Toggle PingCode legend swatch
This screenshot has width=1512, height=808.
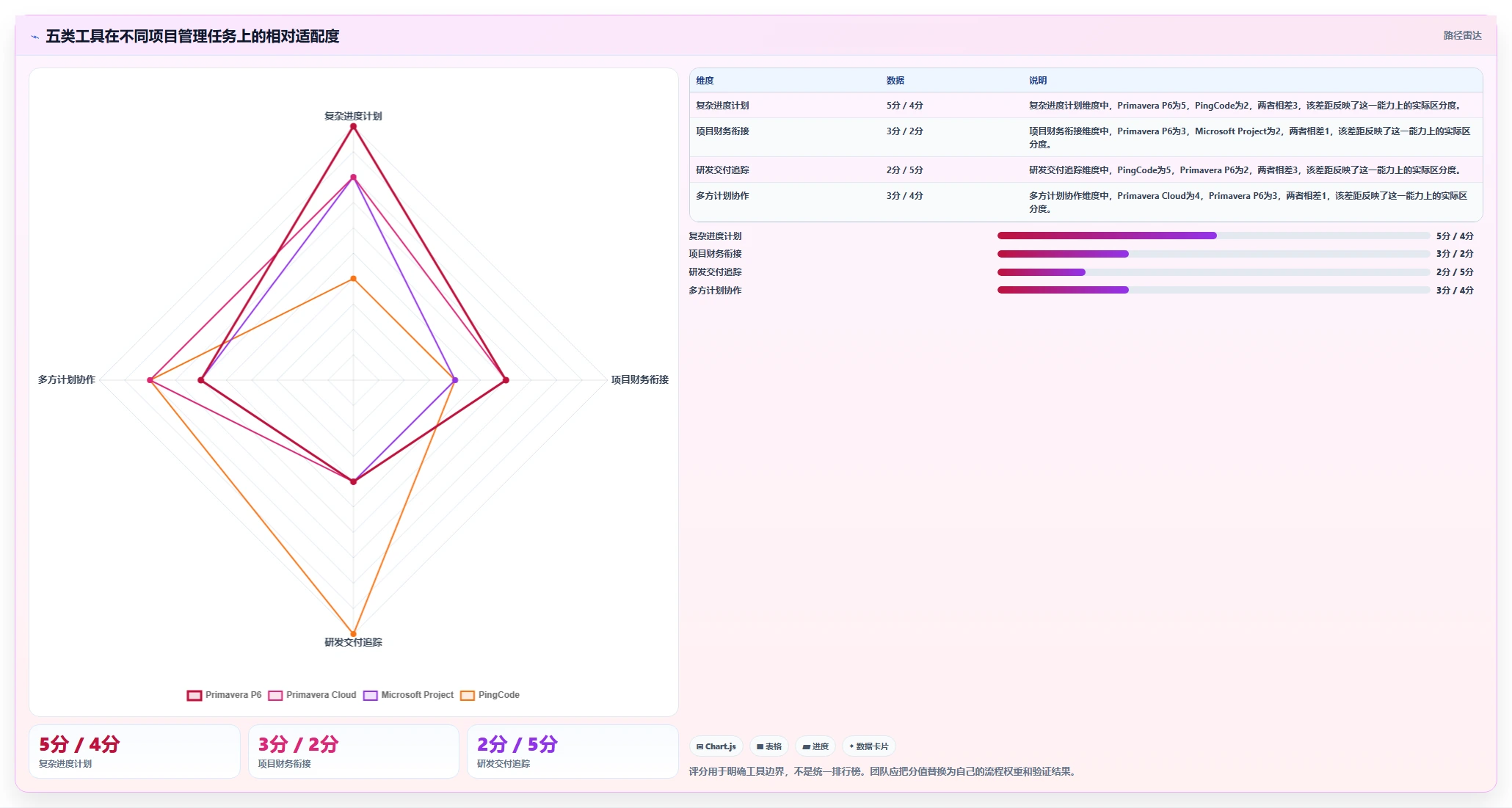coord(468,695)
